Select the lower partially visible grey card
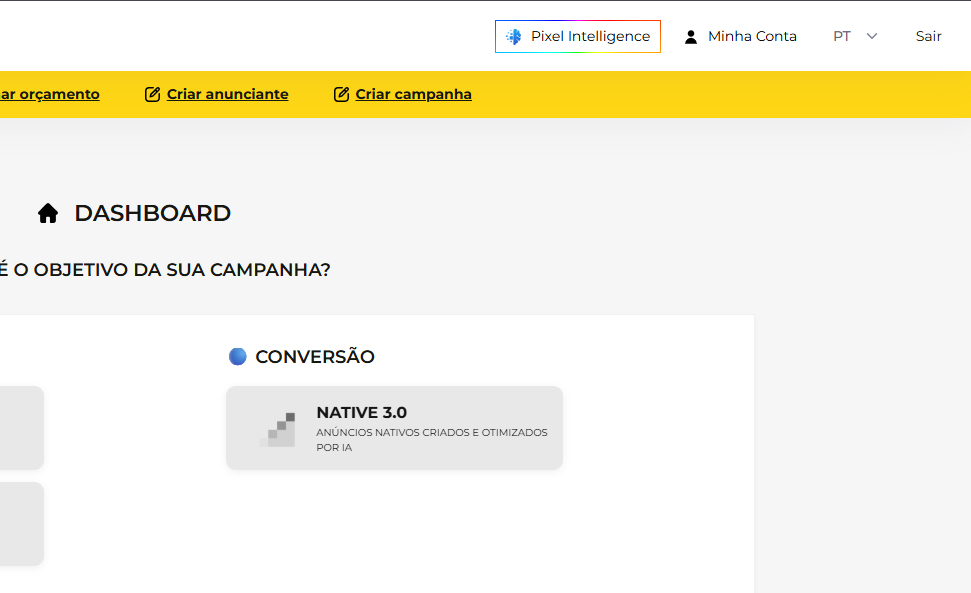The width and height of the screenshot is (971, 593). 22,524
